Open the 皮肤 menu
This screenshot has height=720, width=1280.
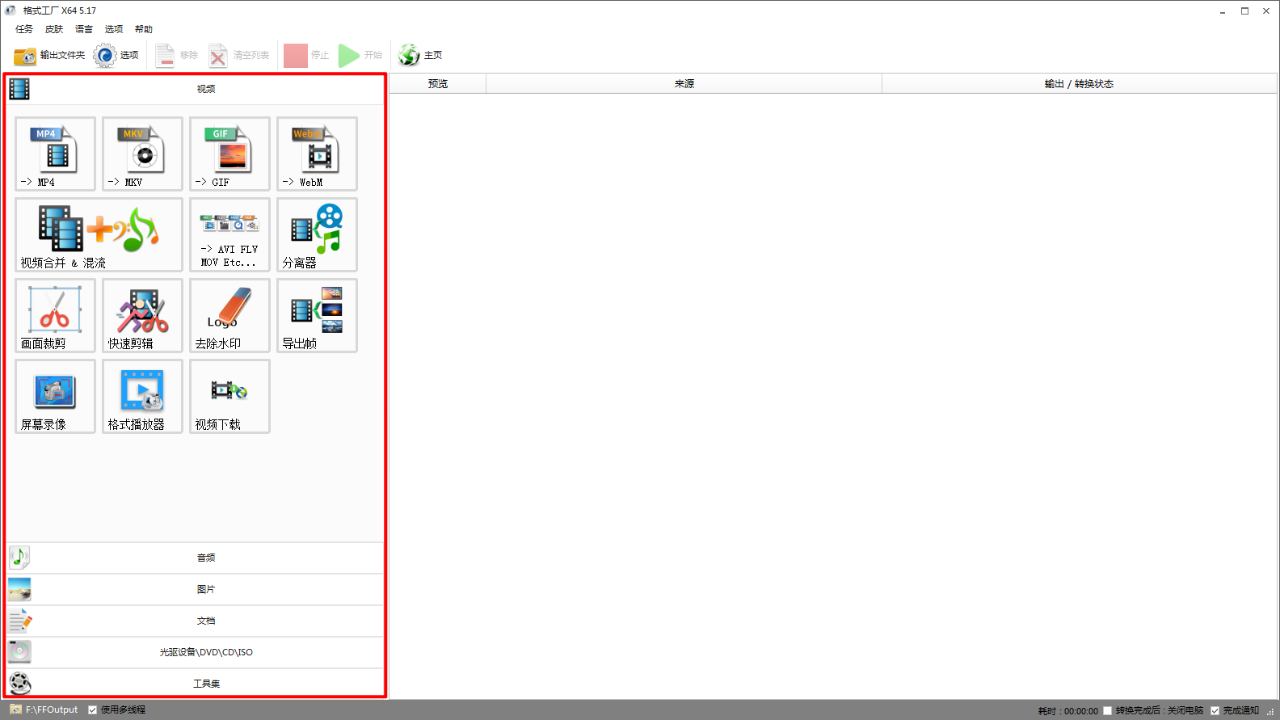pyautogui.click(x=54, y=29)
